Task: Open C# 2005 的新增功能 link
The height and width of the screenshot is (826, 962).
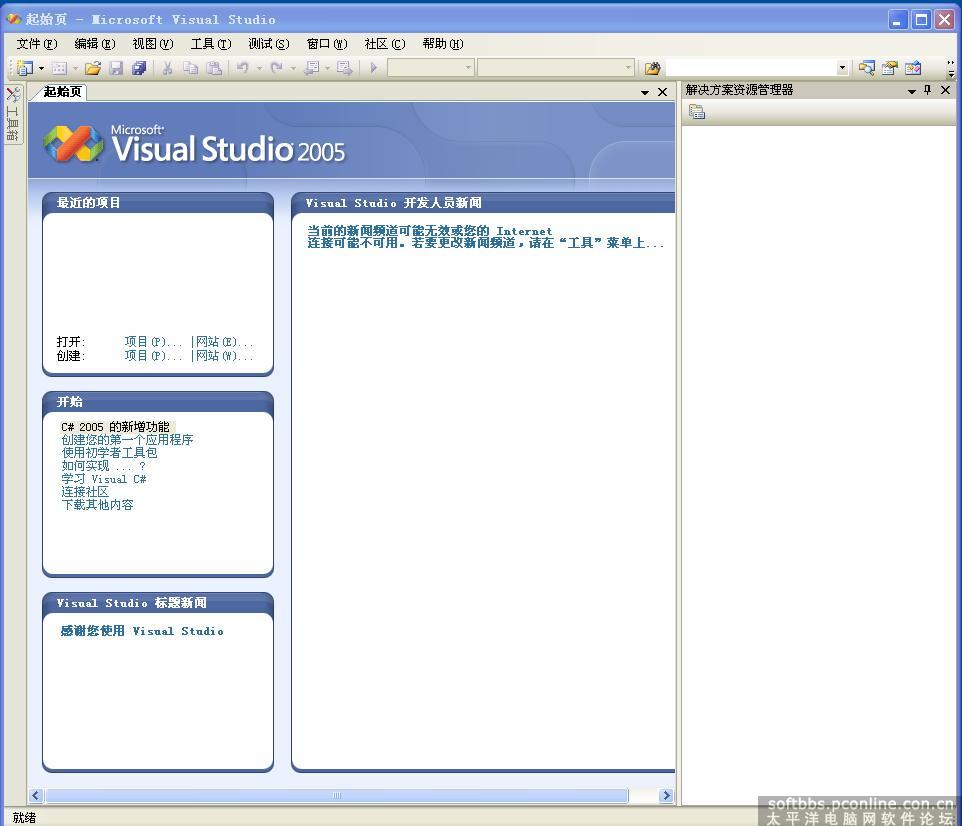Action: pyautogui.click(x=115, y=427)
